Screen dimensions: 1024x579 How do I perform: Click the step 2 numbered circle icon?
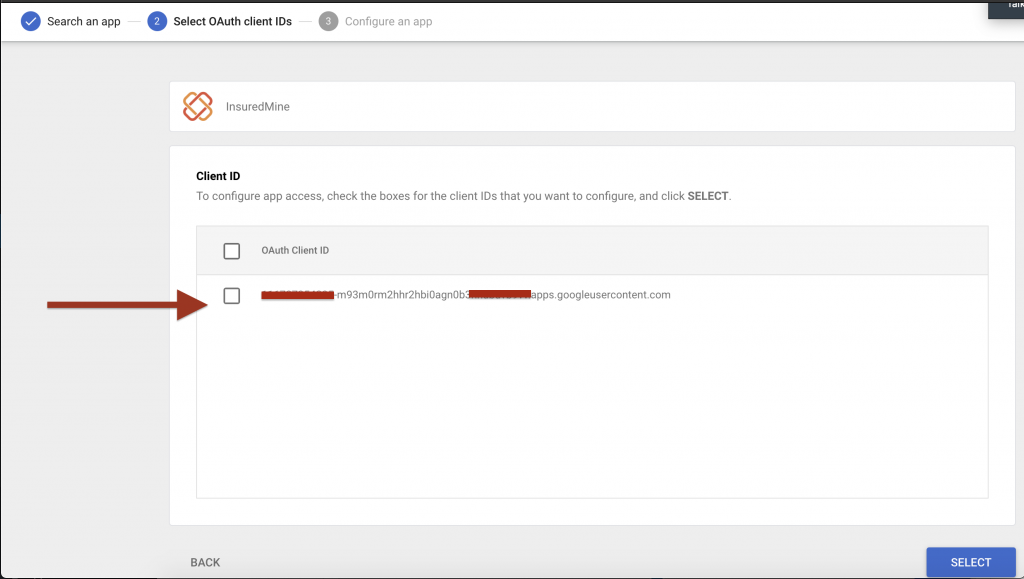coord(157,21)
